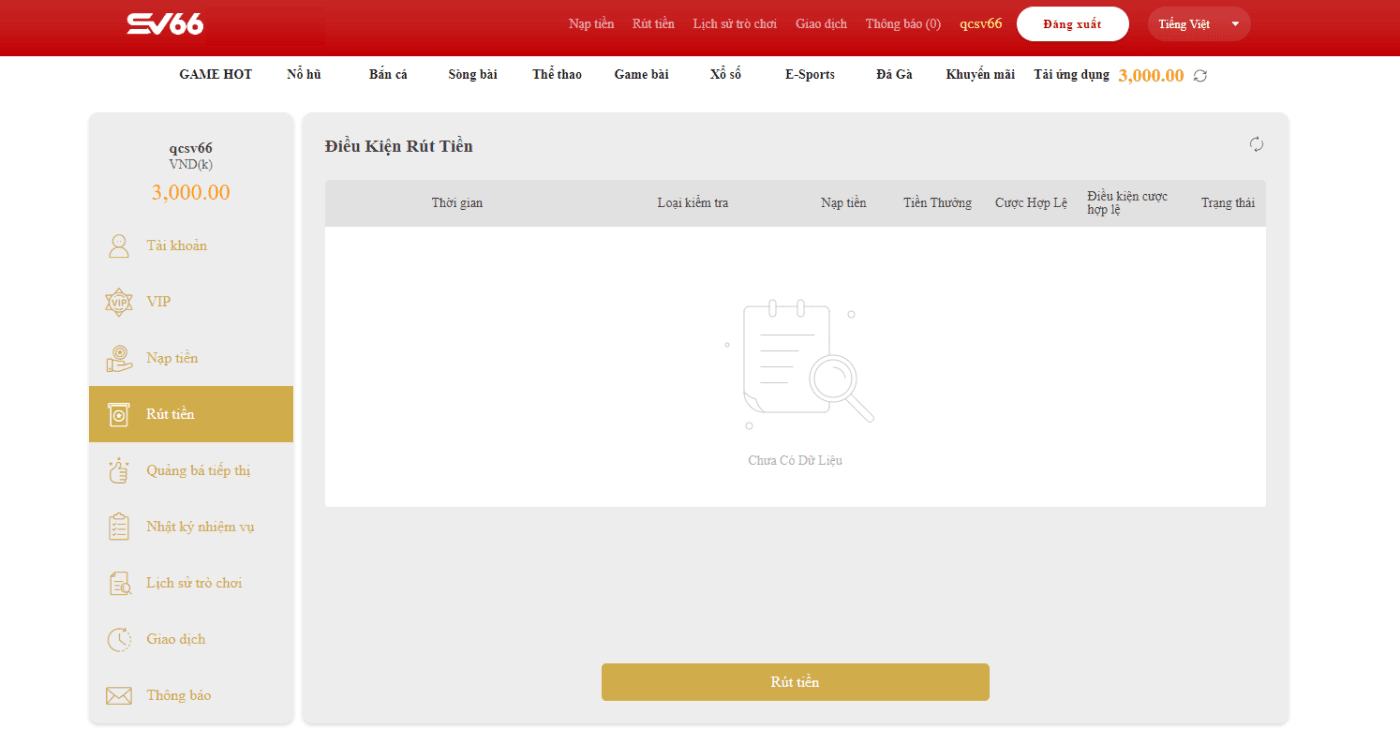Click the Nạp tiền hand-coin icon in sidebar
The width and height of the screenshot is (1400, 729).
(119, 358)
